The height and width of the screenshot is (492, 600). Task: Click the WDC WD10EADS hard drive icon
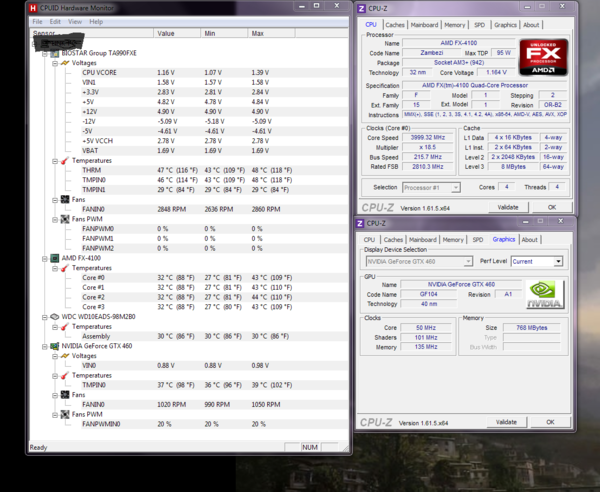(x=55, y=317)
